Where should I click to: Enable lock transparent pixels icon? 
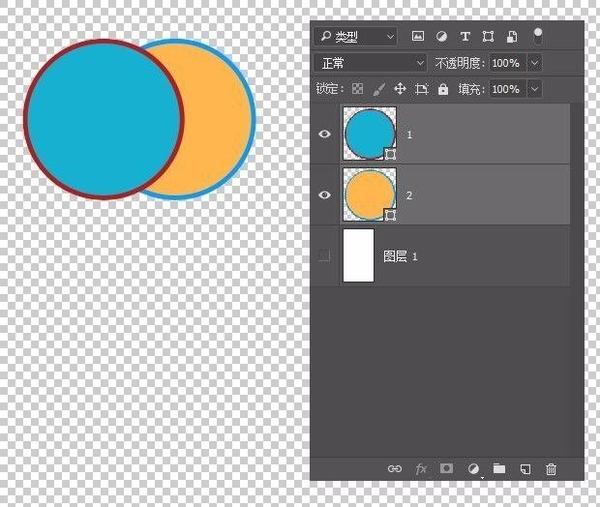357,89
